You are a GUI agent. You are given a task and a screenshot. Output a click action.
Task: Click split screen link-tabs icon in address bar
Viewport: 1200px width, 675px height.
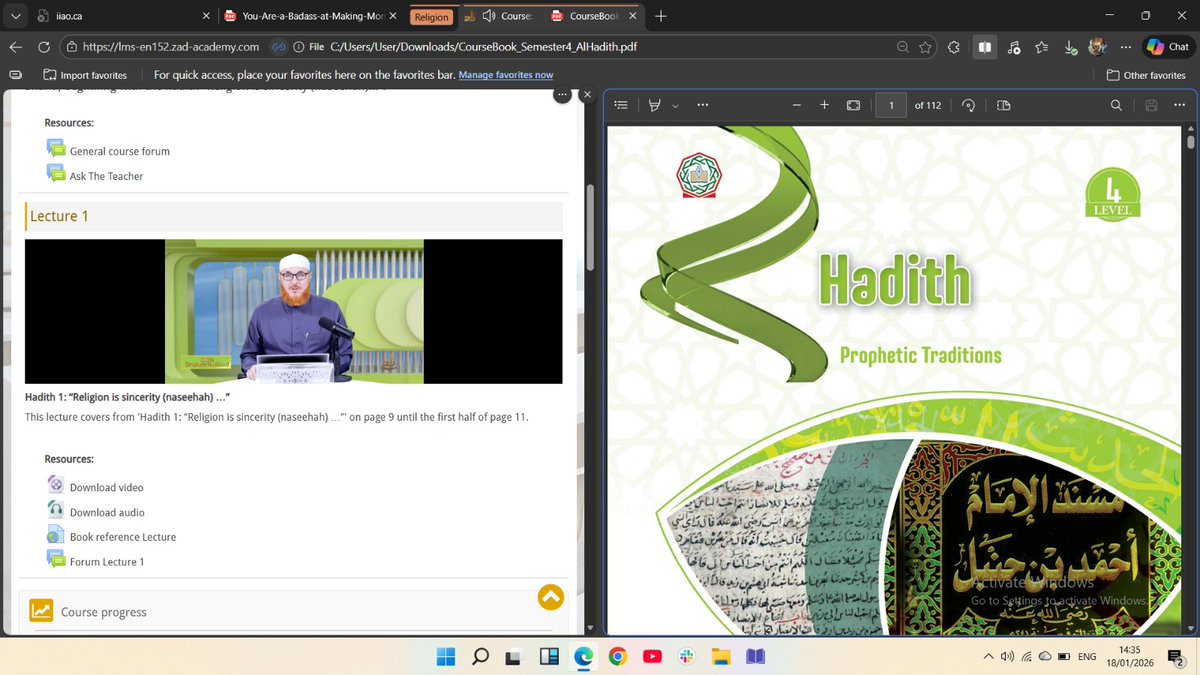coord(279,47)
